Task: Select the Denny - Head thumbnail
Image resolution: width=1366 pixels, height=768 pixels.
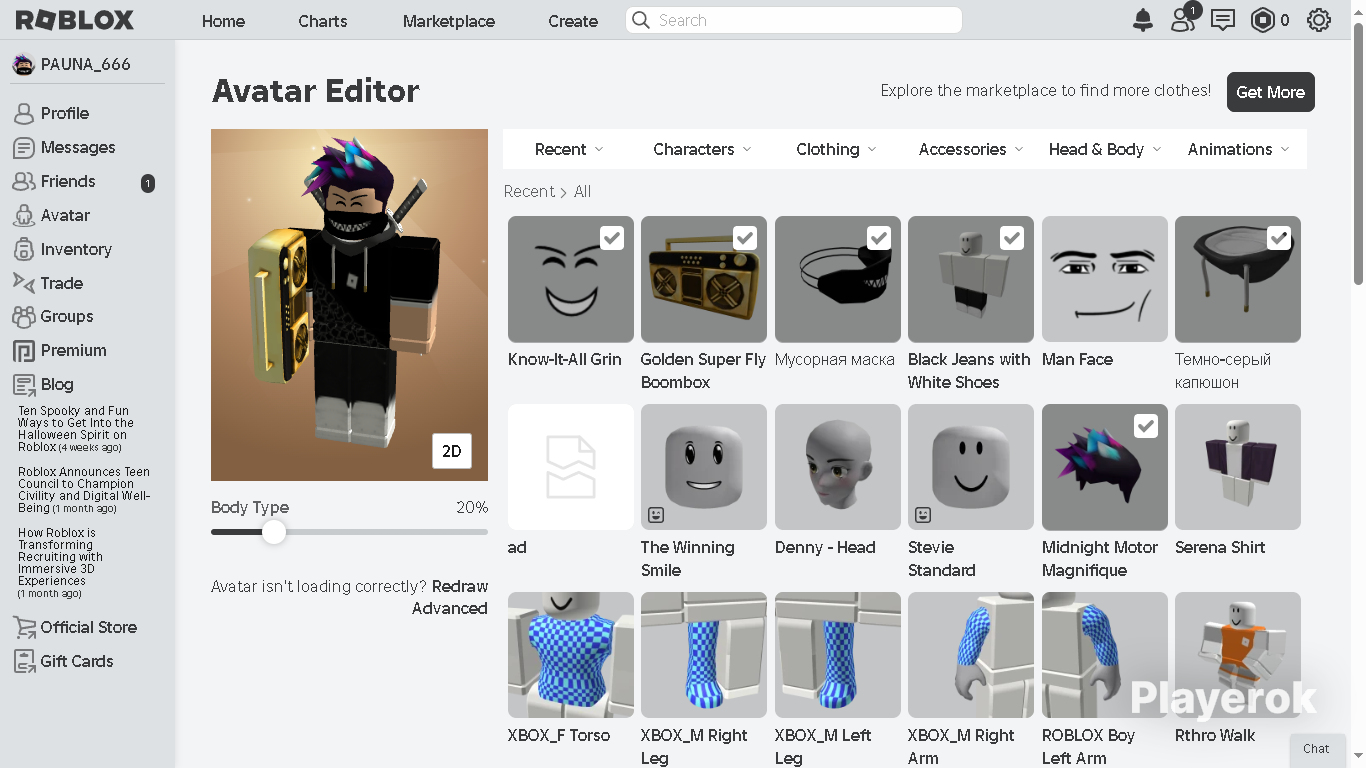Action: click(838, 467)
